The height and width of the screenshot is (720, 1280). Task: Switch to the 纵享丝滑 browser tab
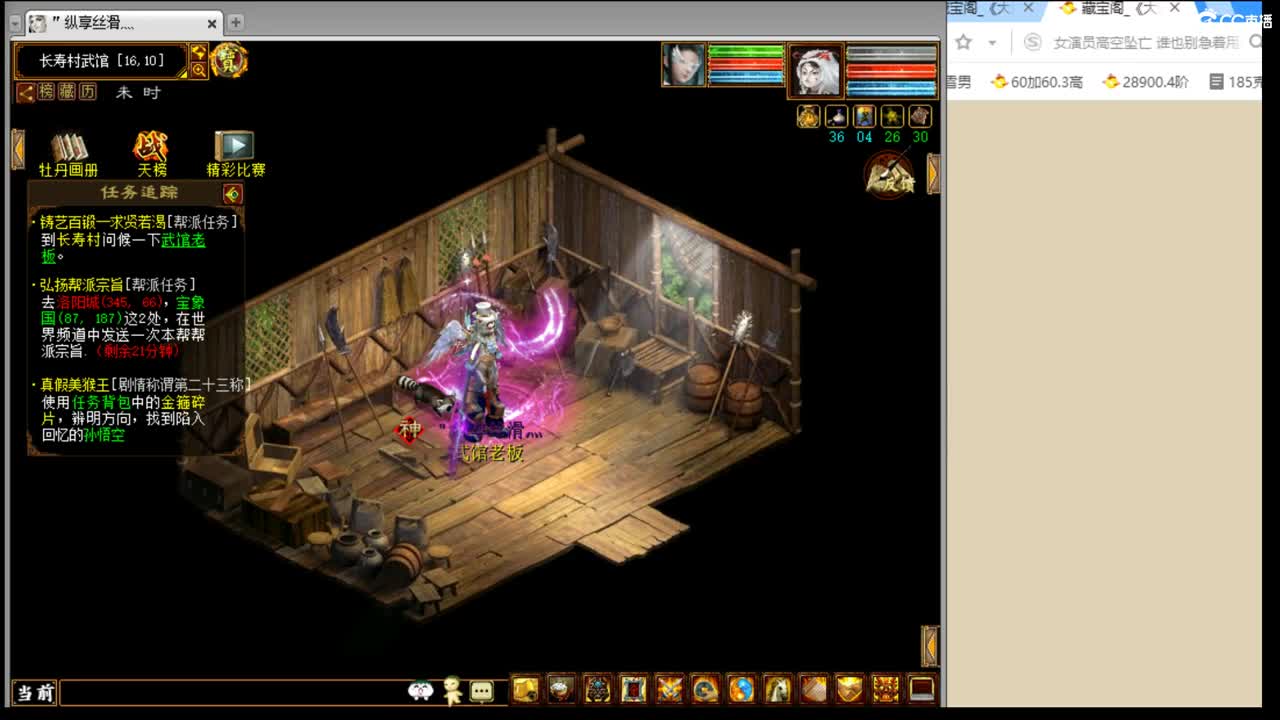click(x=122, y=22)
